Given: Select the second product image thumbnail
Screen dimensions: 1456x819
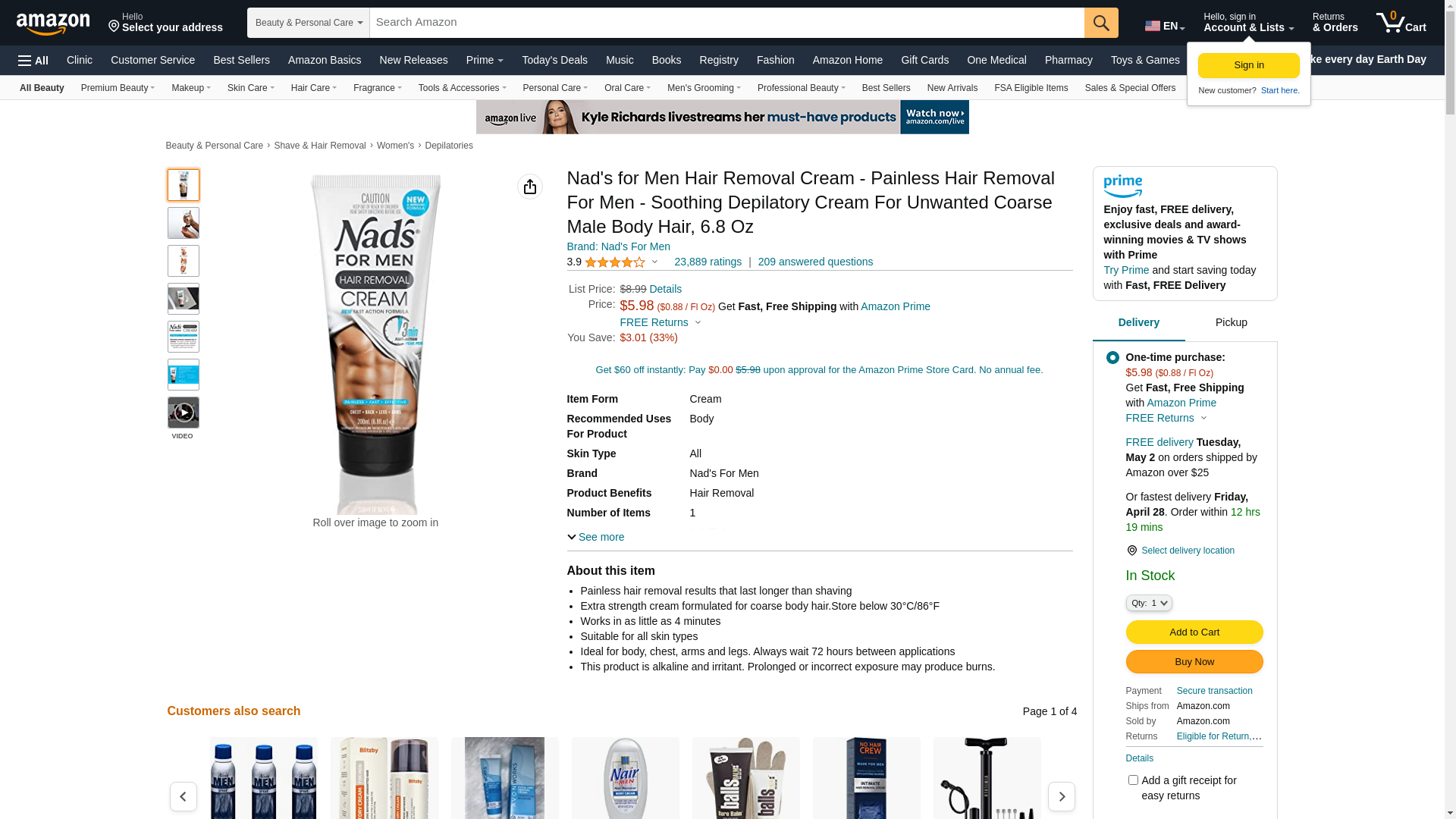Looking at the screenshot, I should 184,223.
